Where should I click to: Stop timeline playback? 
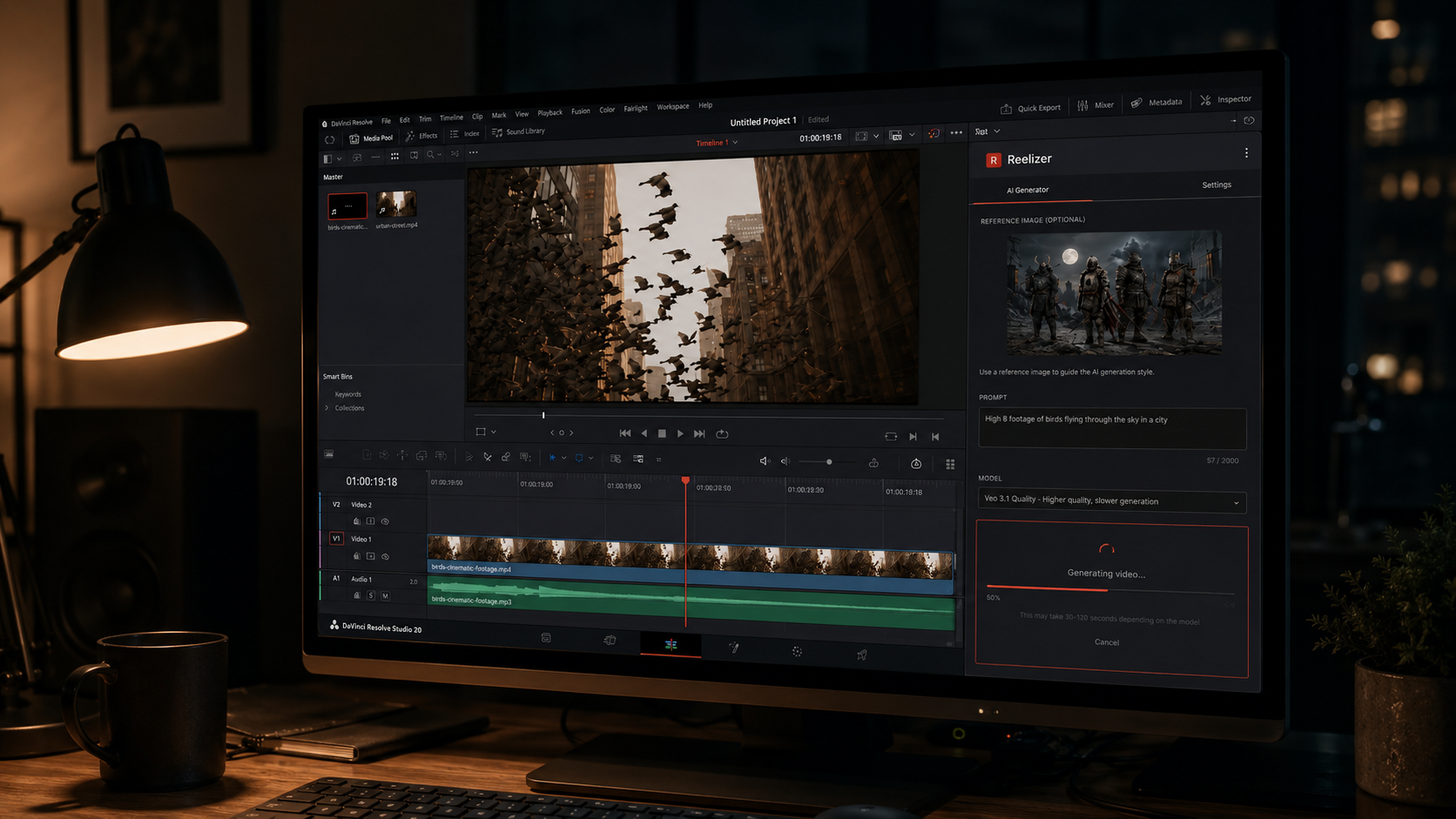(x=662, y=433)
